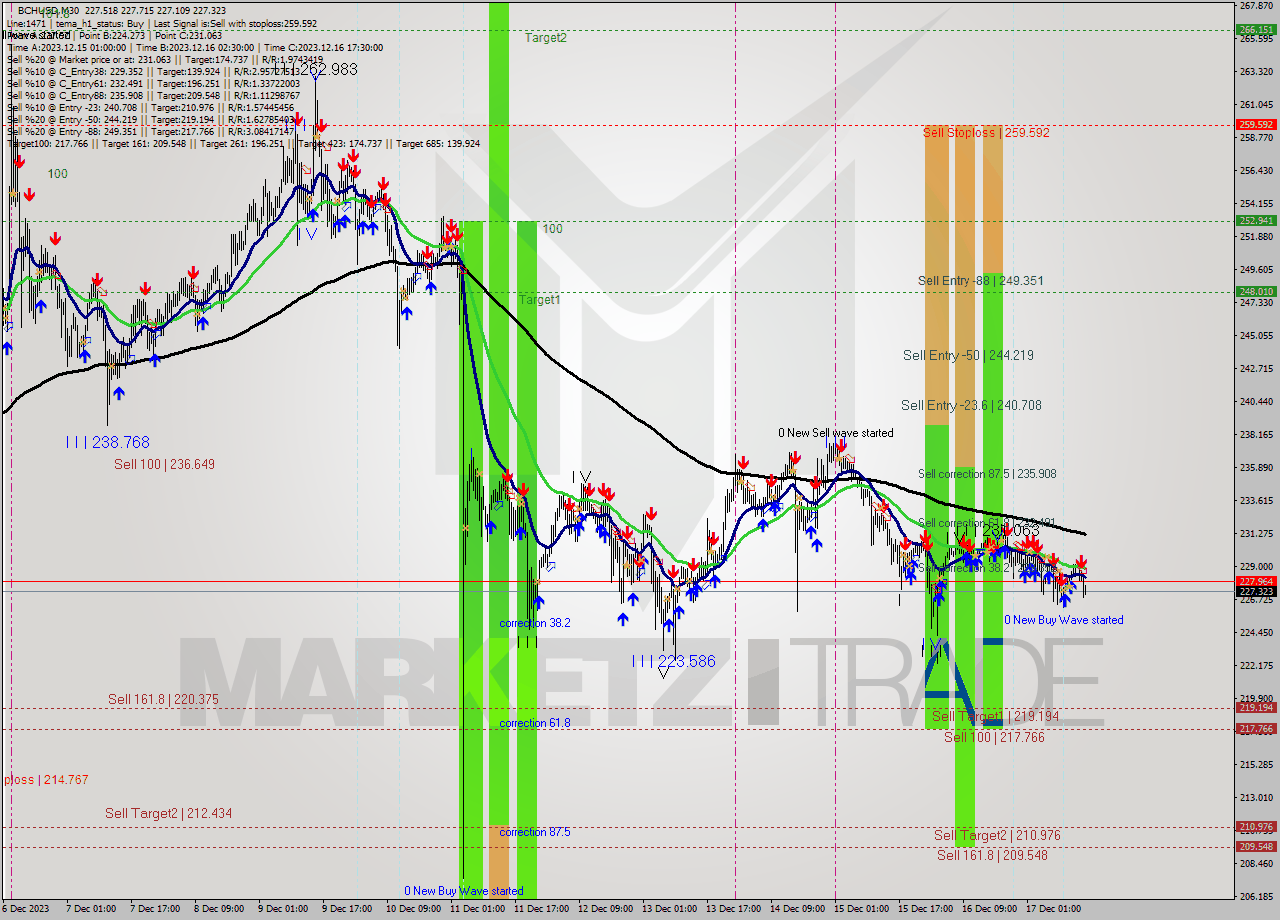Screen dimensions: 1280x920
Task: Click the 'Sell correction 87.5 | 235.908' label
Action: [x=987, y=474]
